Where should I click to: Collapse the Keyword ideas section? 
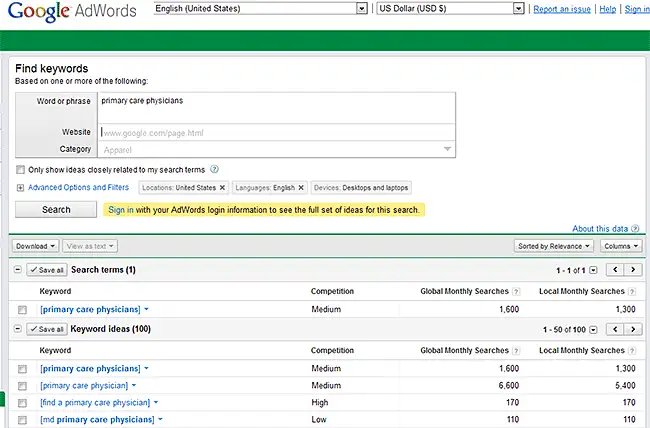(17, 329)
